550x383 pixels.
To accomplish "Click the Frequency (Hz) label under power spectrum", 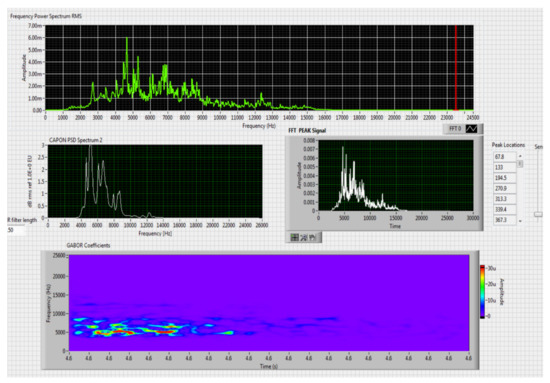I will (259, 126).
